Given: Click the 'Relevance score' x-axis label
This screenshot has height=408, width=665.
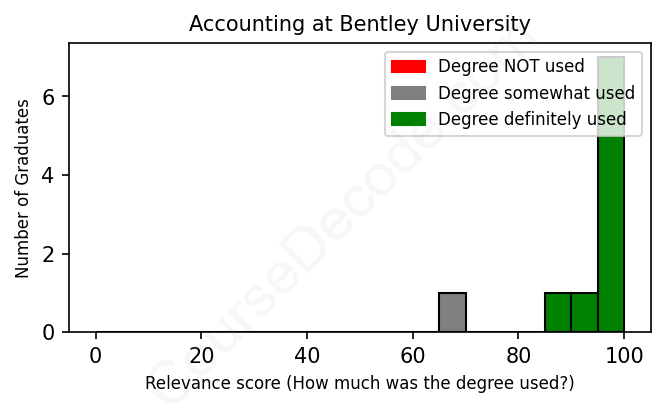Looking at the screenshot, I should (360, 383).
